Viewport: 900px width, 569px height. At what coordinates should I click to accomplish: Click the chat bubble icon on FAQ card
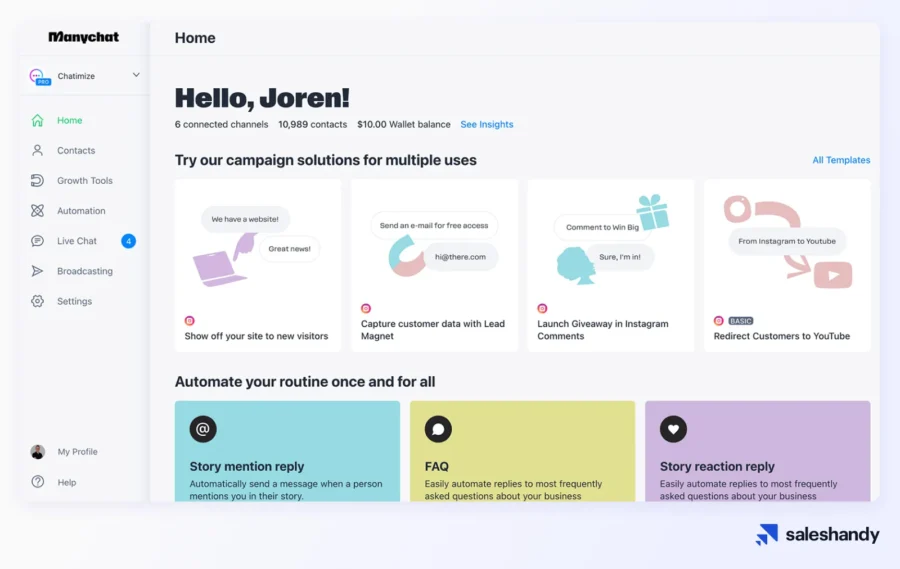pyautogui.click(x=438, y=429)
